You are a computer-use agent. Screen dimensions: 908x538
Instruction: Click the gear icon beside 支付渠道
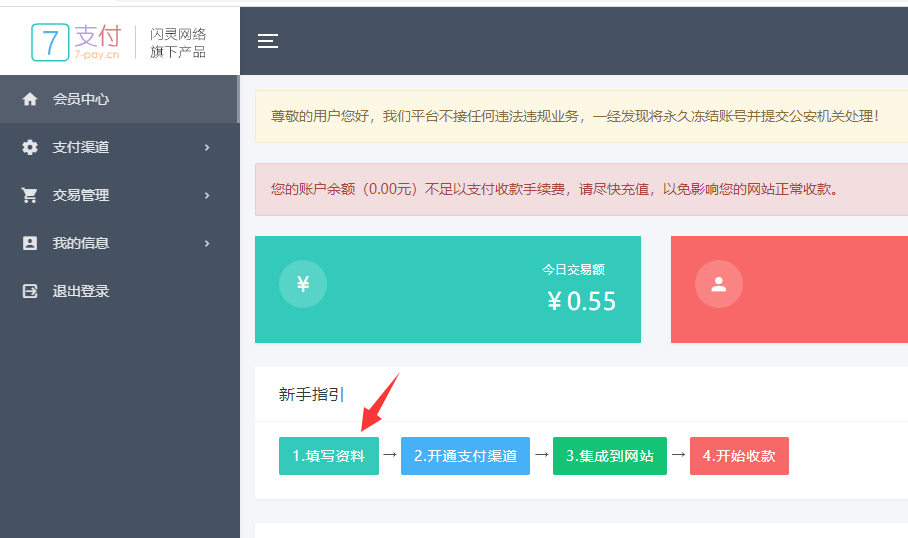[x=30, y=147]
